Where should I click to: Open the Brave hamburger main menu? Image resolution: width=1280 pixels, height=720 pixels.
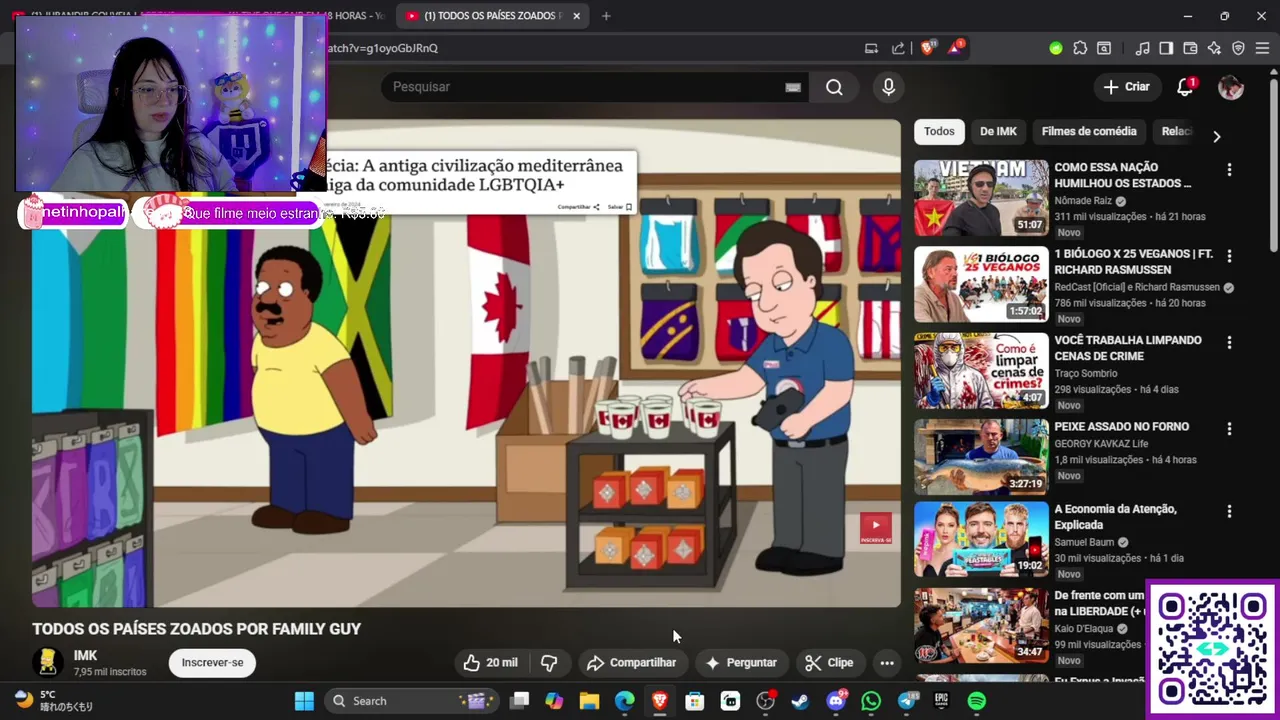pyautogui.click(x=1262, y=48)
